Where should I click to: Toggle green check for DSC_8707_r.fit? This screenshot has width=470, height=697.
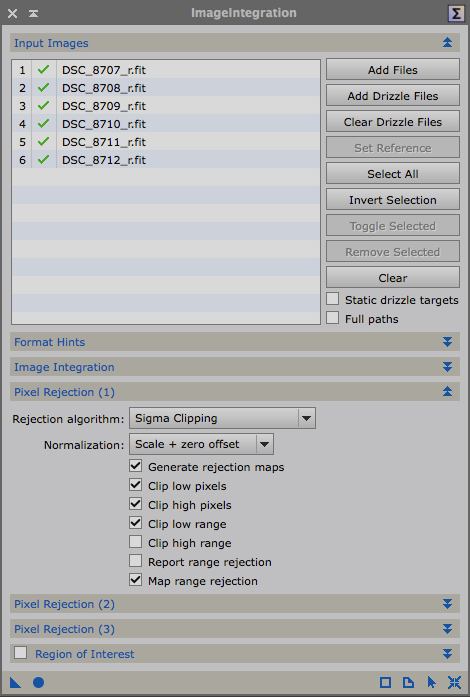coord(43,70)
